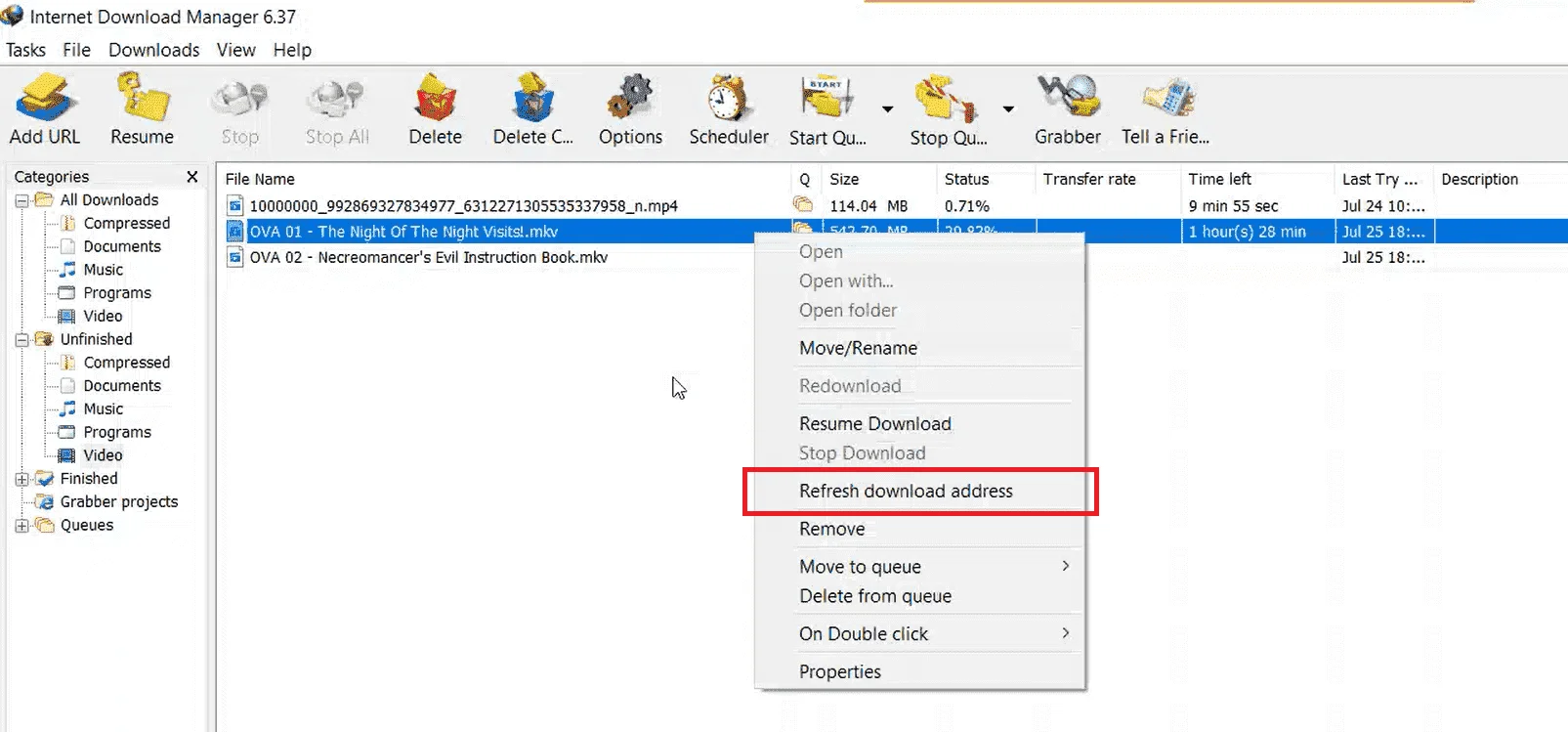This screenshot has height=732, width=1568.
Task: Collapse the All Downloads tree node
Action: pos(21,201)
